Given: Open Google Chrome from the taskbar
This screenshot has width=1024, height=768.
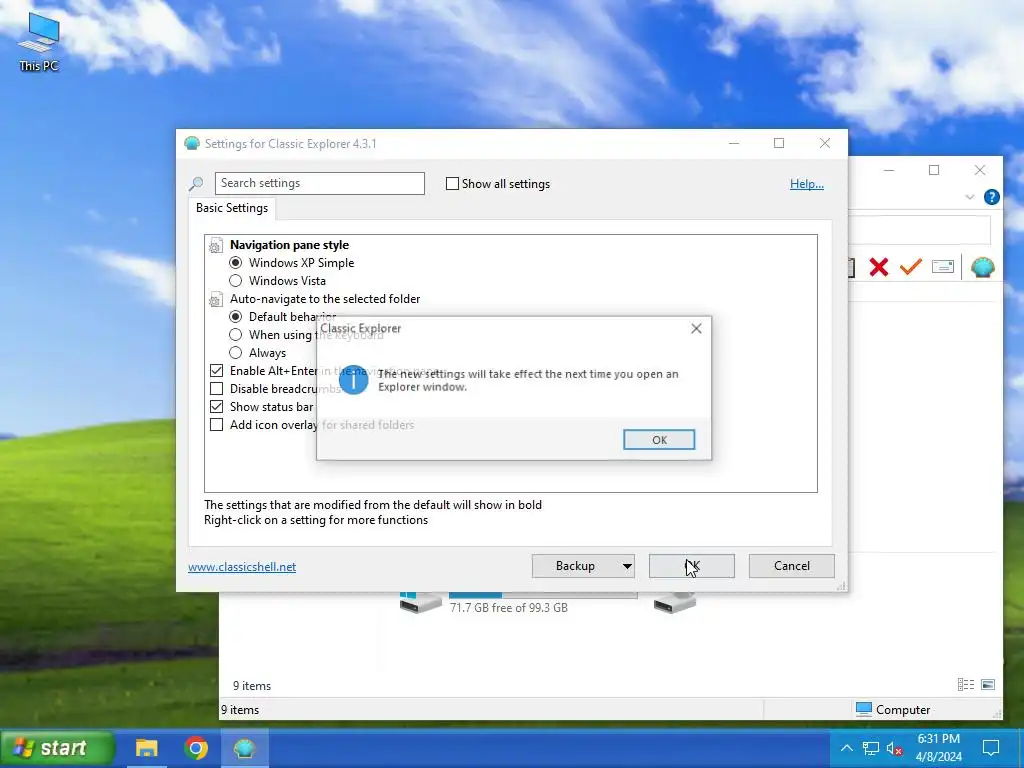Looking at the screenshot, I should [196, 748].
